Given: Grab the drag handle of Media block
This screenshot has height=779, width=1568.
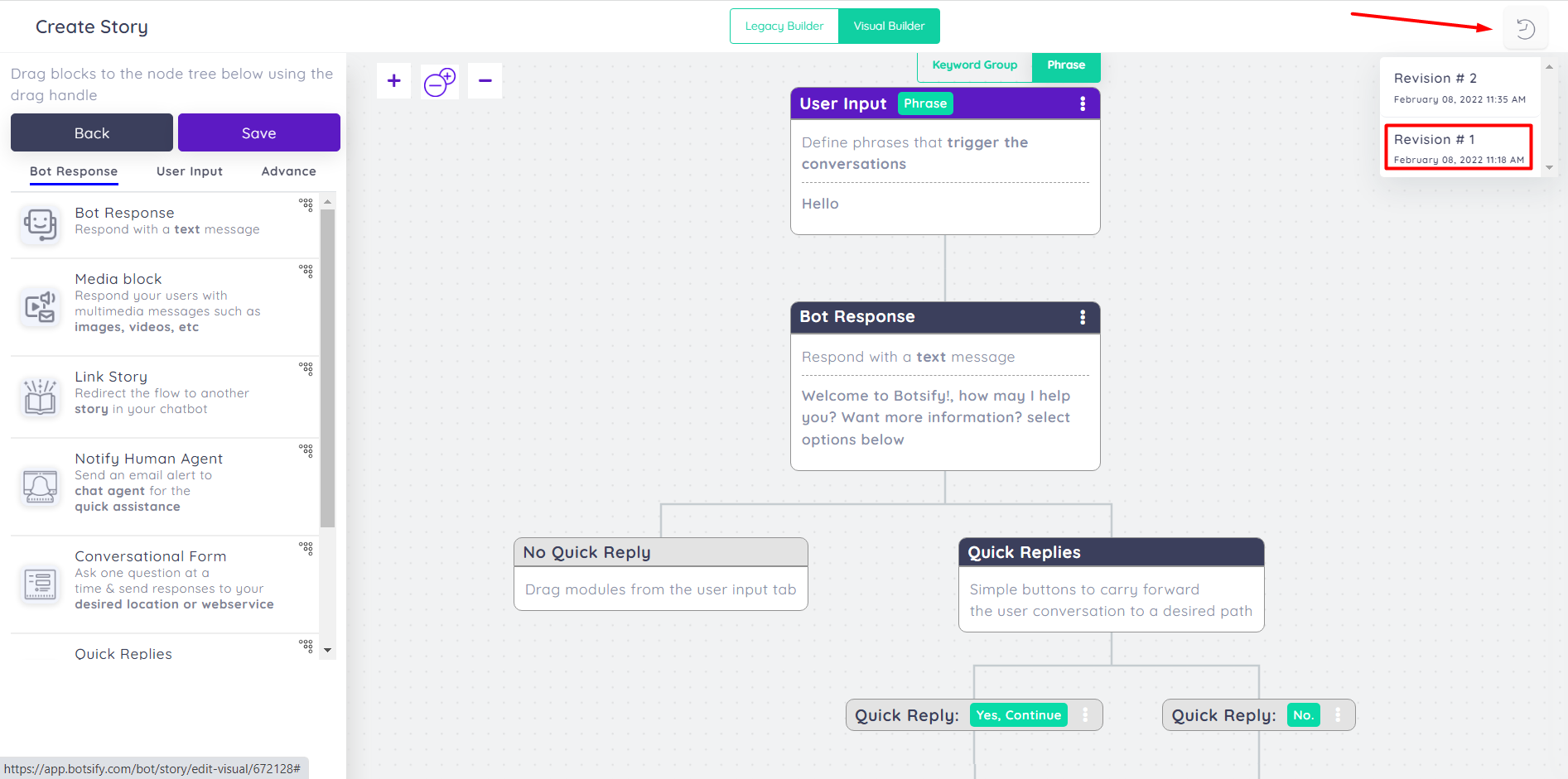Looking at the screenshot, I should point(306,271).
